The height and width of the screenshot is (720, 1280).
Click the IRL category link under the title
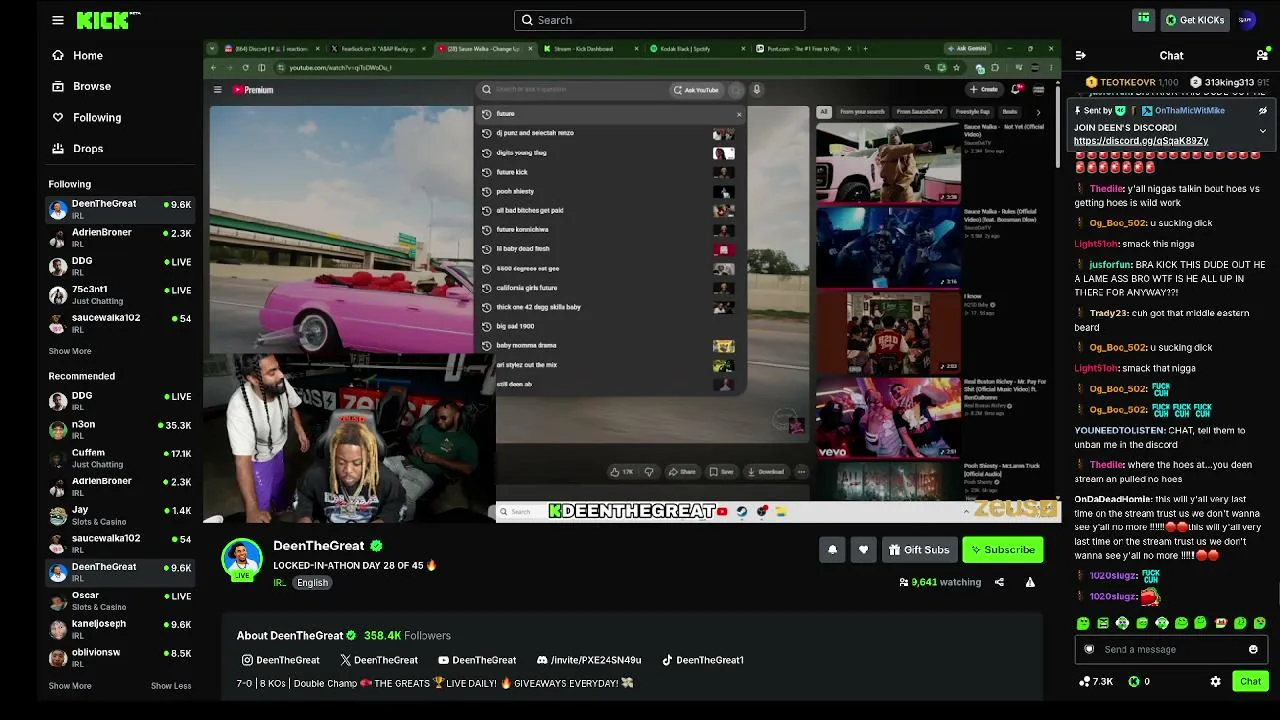(279, 583)
